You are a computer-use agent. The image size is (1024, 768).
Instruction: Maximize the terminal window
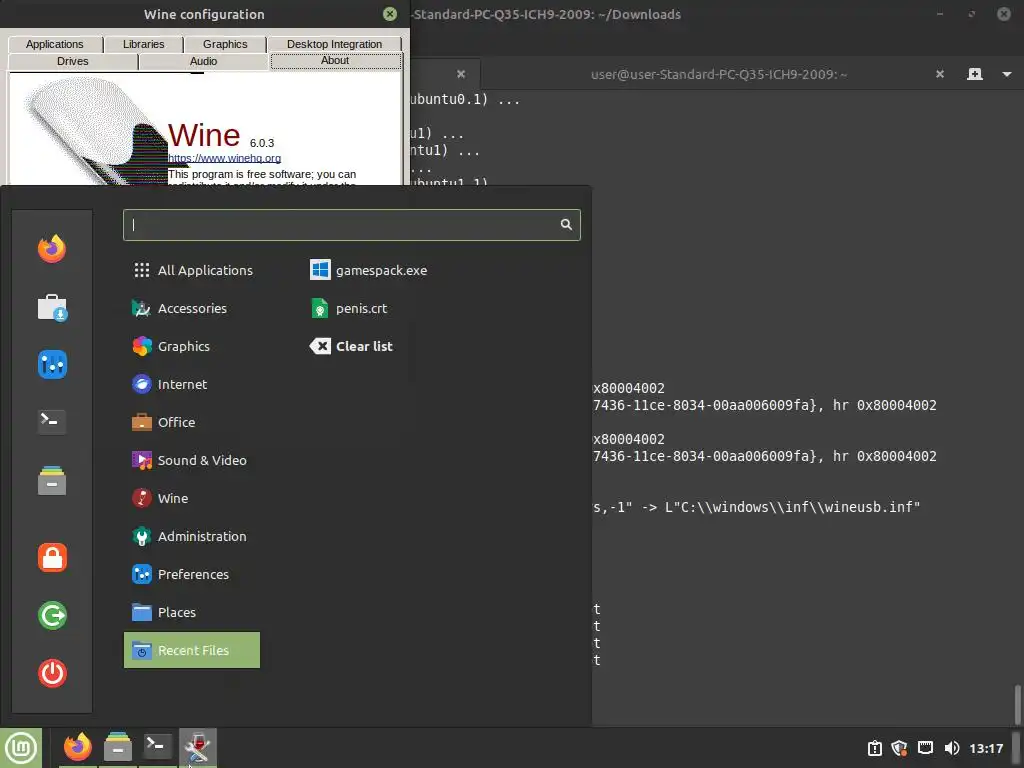coord(972,14)
